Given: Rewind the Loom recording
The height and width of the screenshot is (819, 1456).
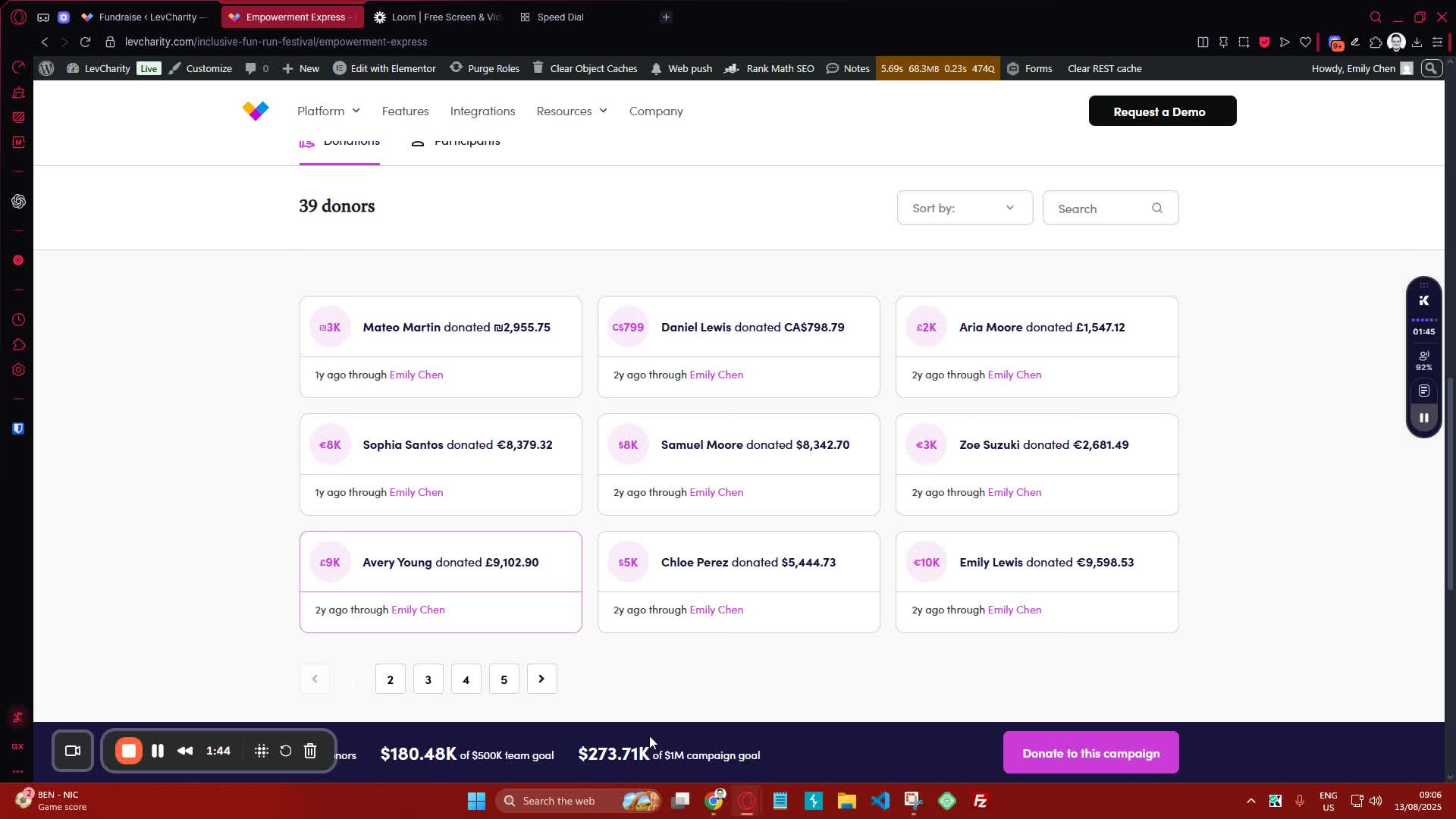Looking at the screenshot, I should coord(185,751).
